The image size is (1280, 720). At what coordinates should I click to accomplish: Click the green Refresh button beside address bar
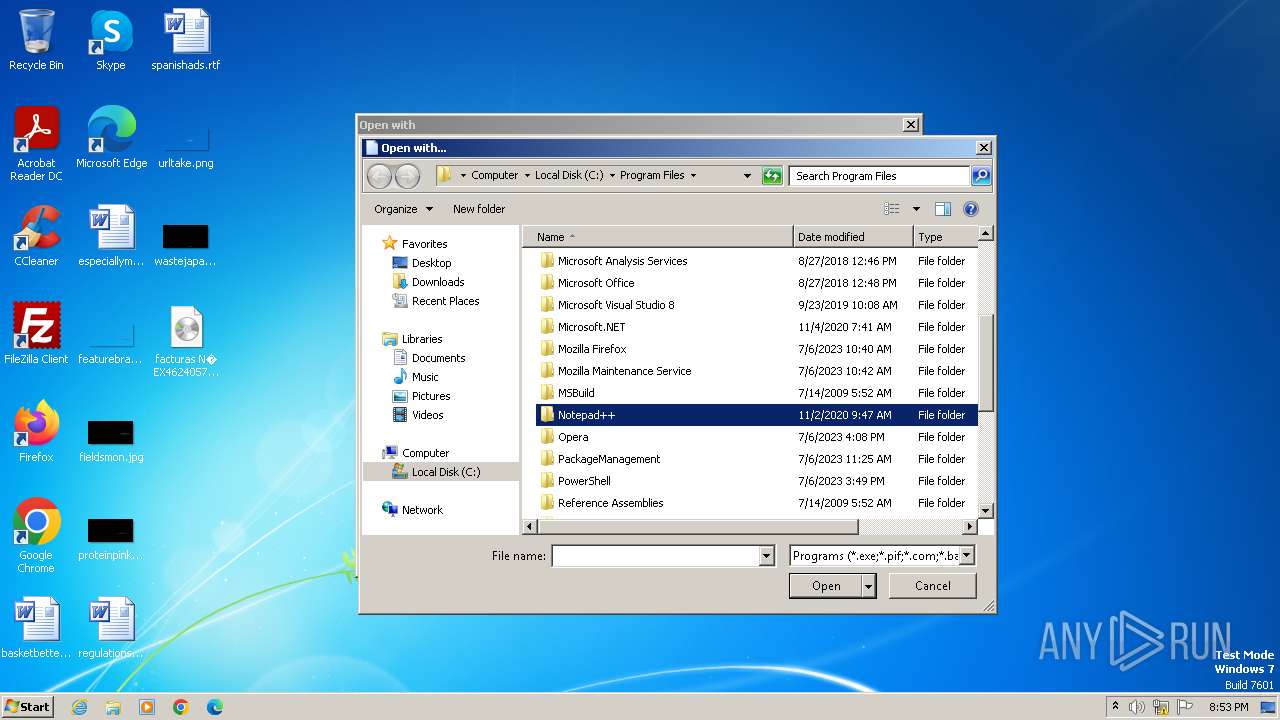771,176
